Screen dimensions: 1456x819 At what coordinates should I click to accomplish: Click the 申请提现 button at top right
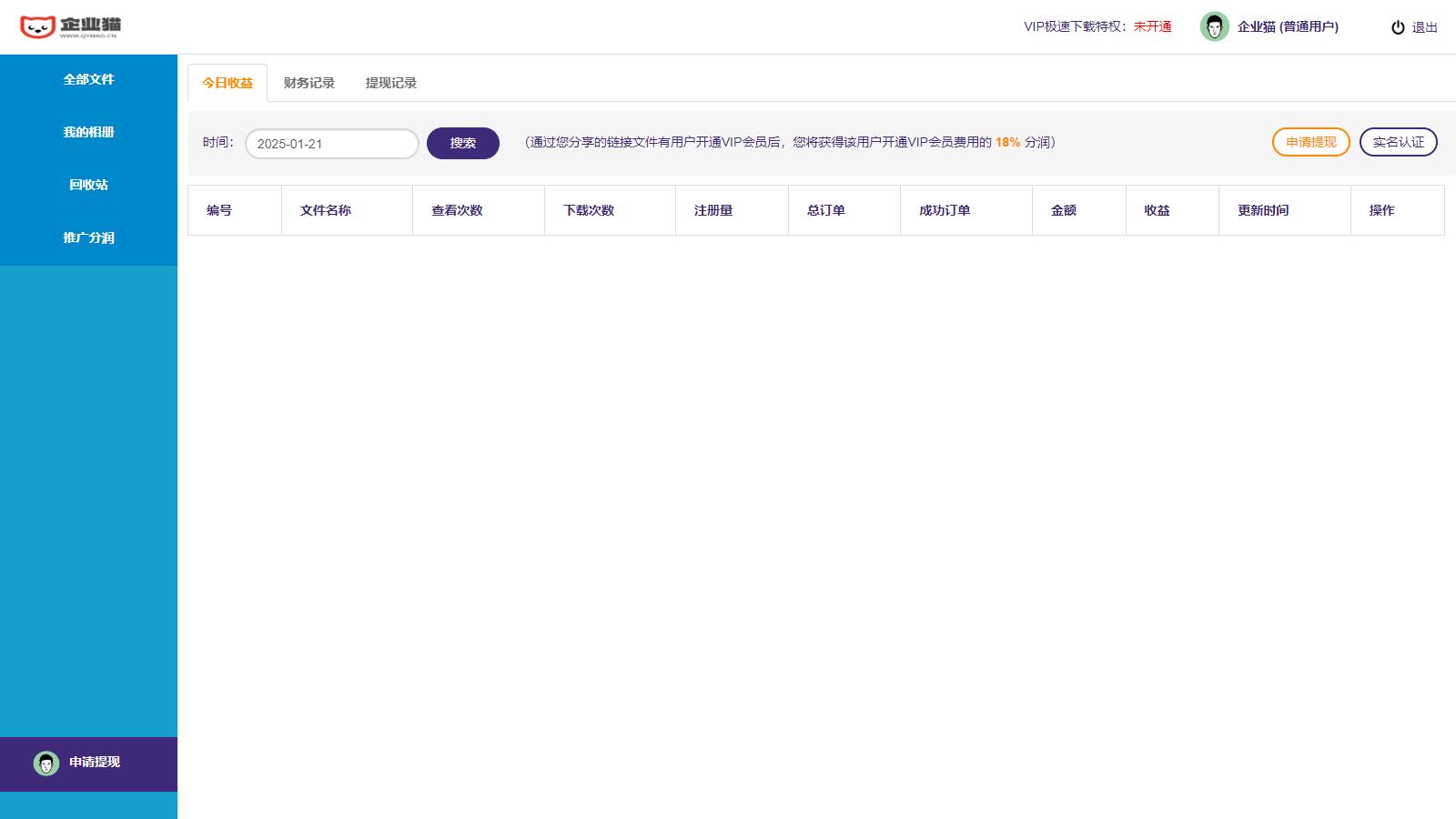click(1310, 141)
